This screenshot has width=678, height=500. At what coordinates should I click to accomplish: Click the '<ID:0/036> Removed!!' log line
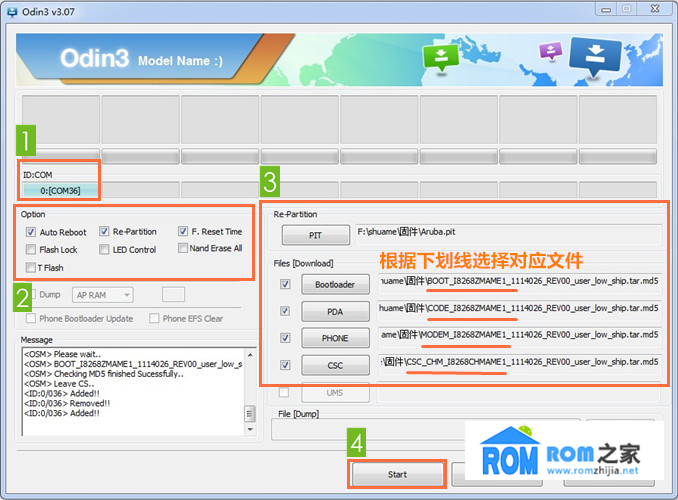click(x=67, y=403)
